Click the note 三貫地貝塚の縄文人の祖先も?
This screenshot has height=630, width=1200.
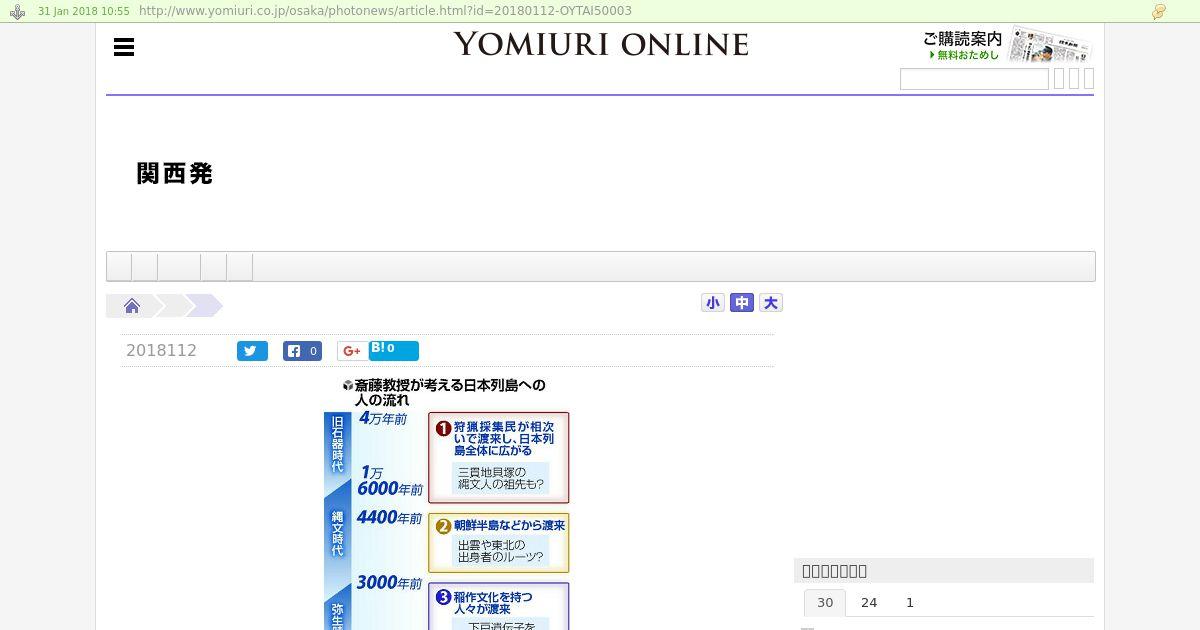tap(501, 478)
